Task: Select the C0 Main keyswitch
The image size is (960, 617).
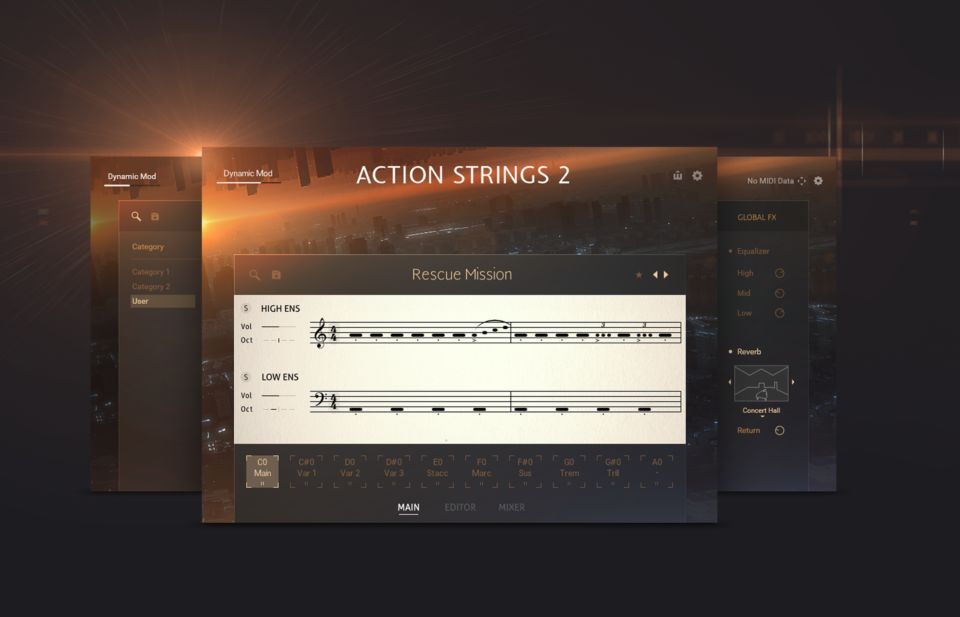Action: pos(262,471)
